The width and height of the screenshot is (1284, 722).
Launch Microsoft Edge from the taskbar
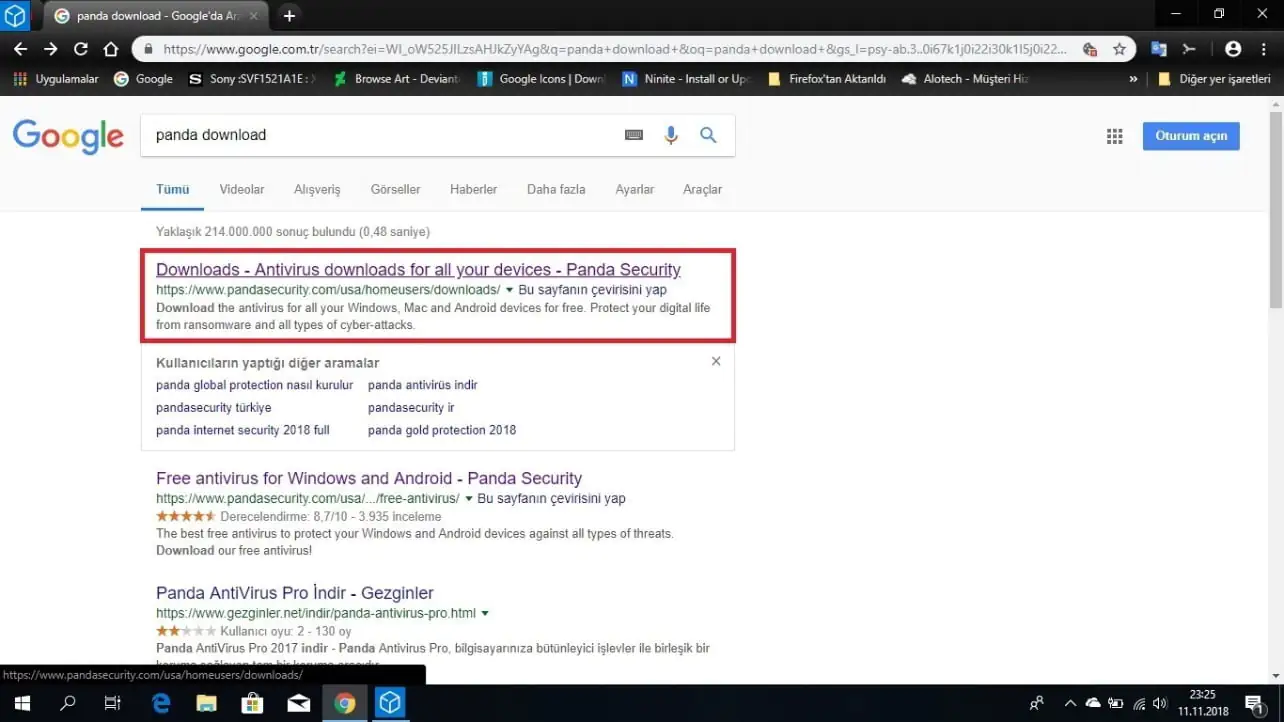pos(160,703)
